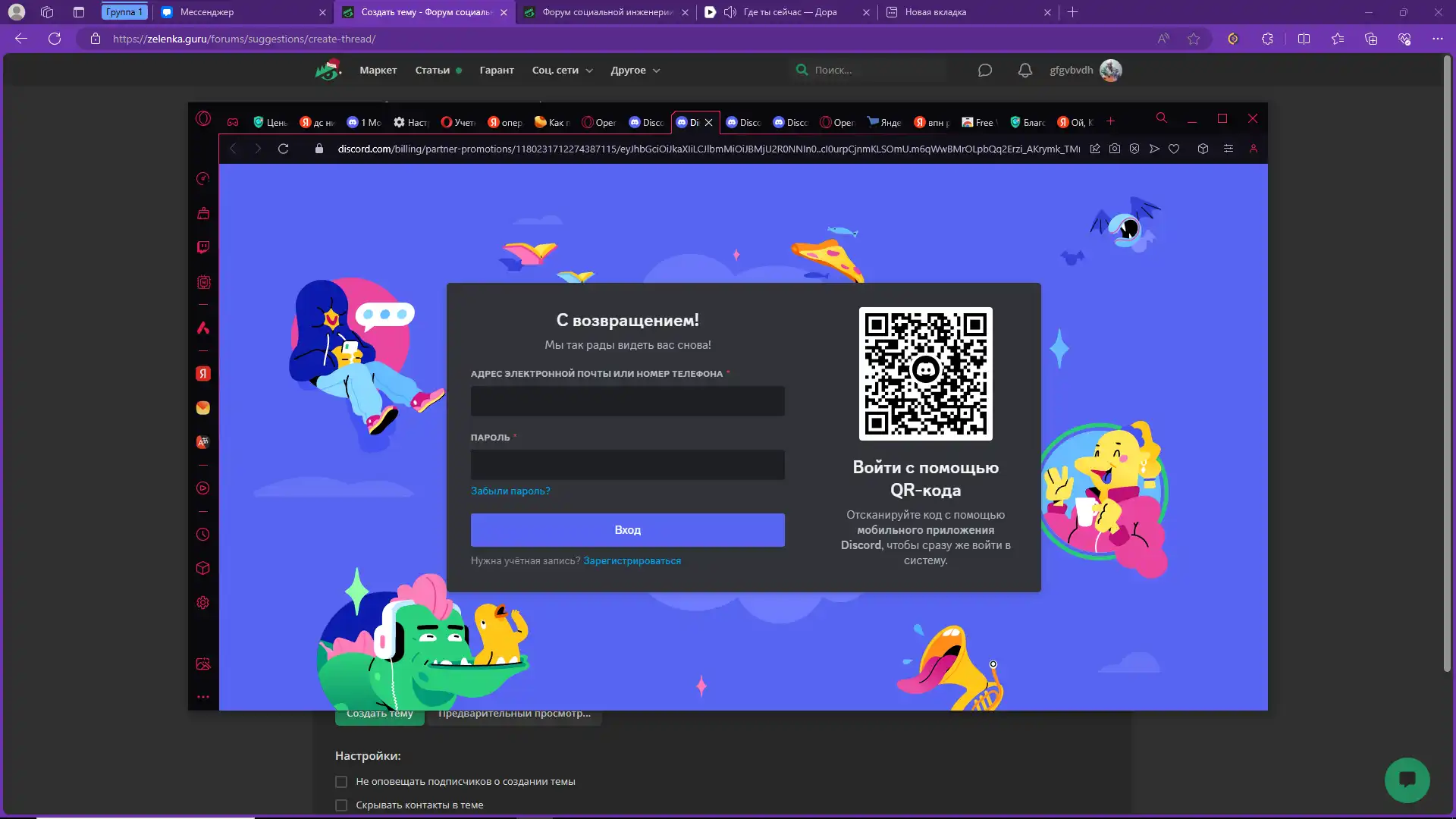Open zelenka forum conversations icon

coord(985,70)
